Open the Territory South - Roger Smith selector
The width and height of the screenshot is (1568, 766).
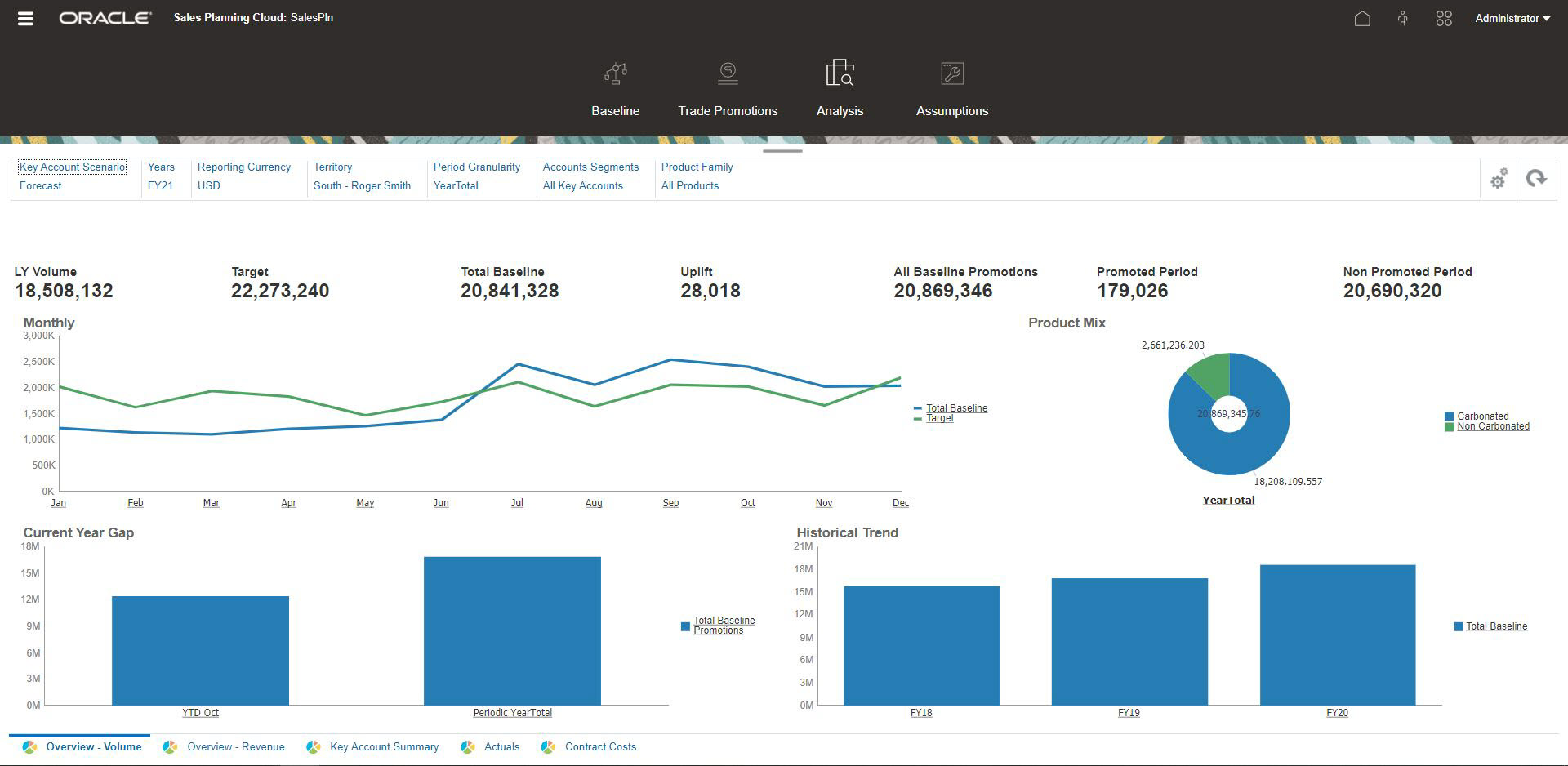362,185
